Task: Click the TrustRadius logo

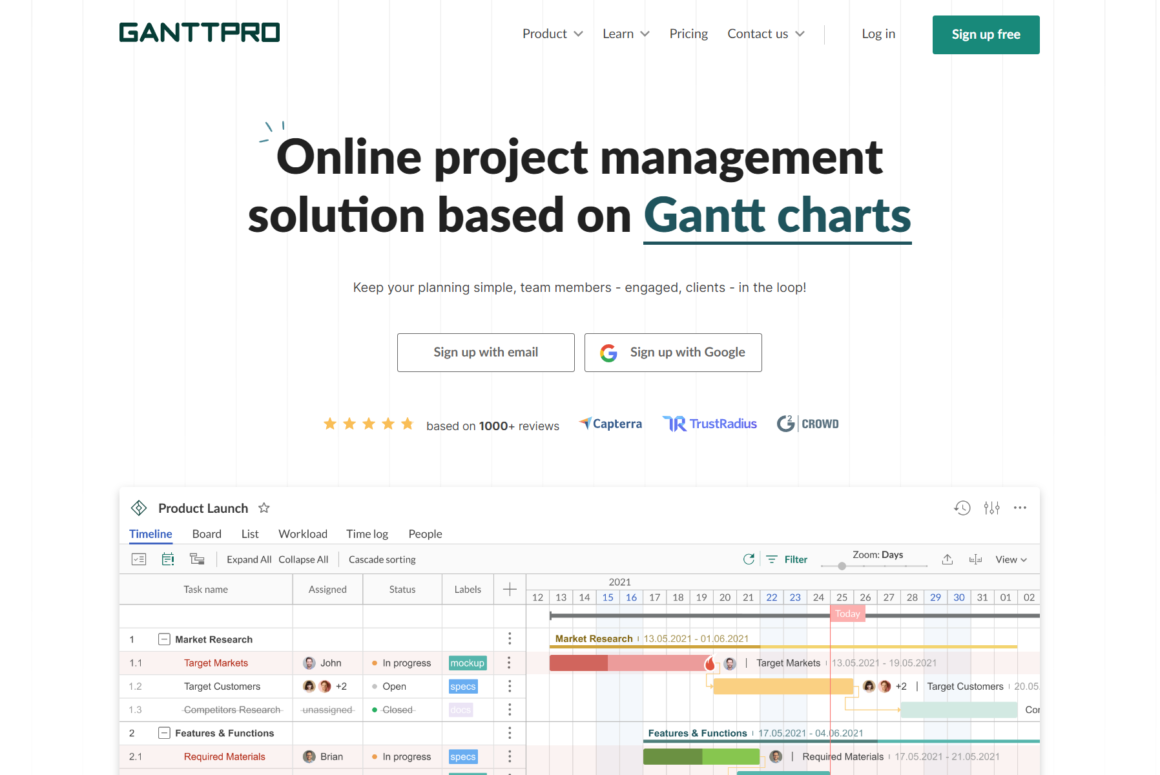Action: click(x=709, y=424)
